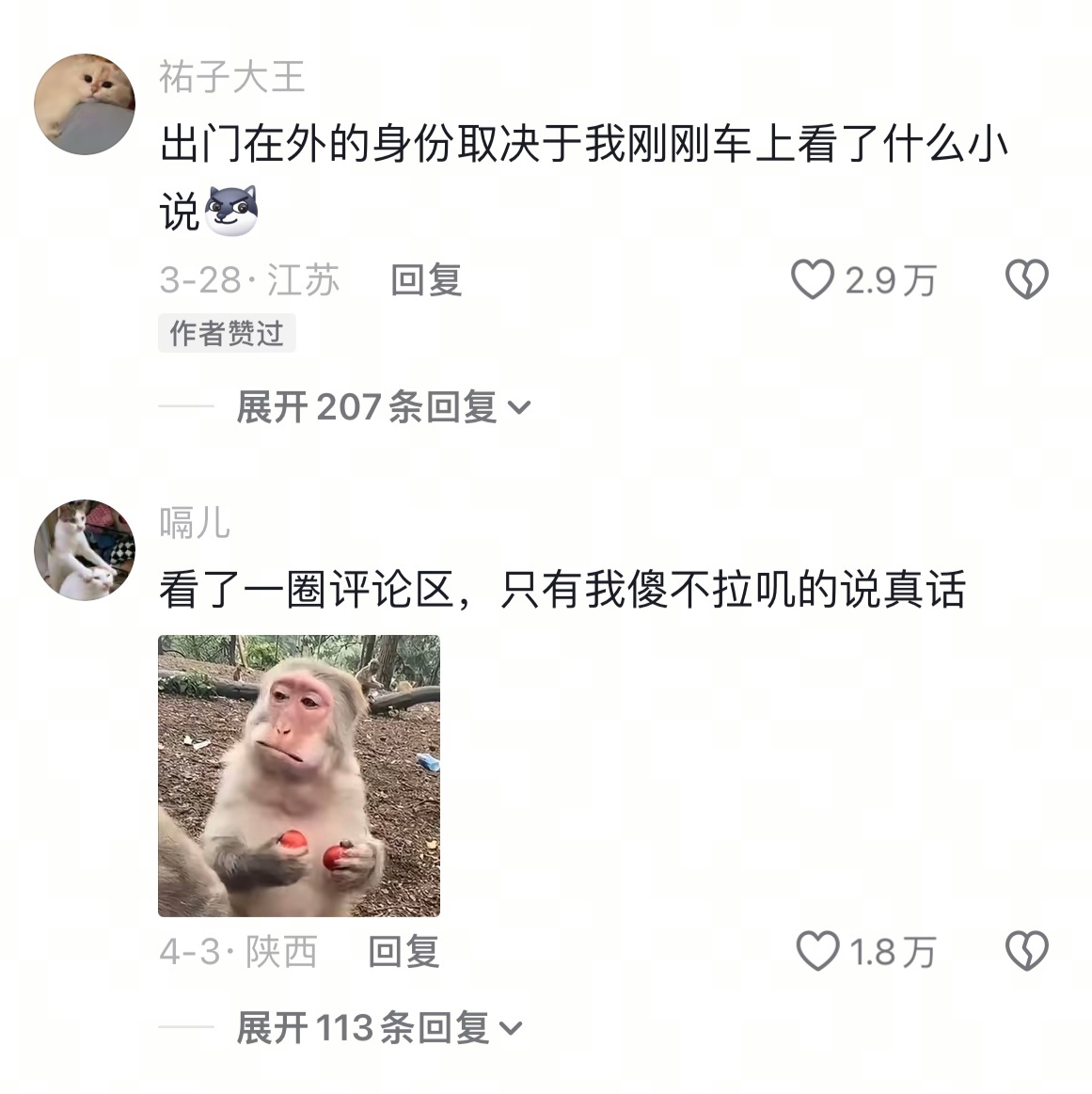1092x1094 pixels.
Task: Dislike 祐子大王's comment with broken heart
Action: 1026,279
